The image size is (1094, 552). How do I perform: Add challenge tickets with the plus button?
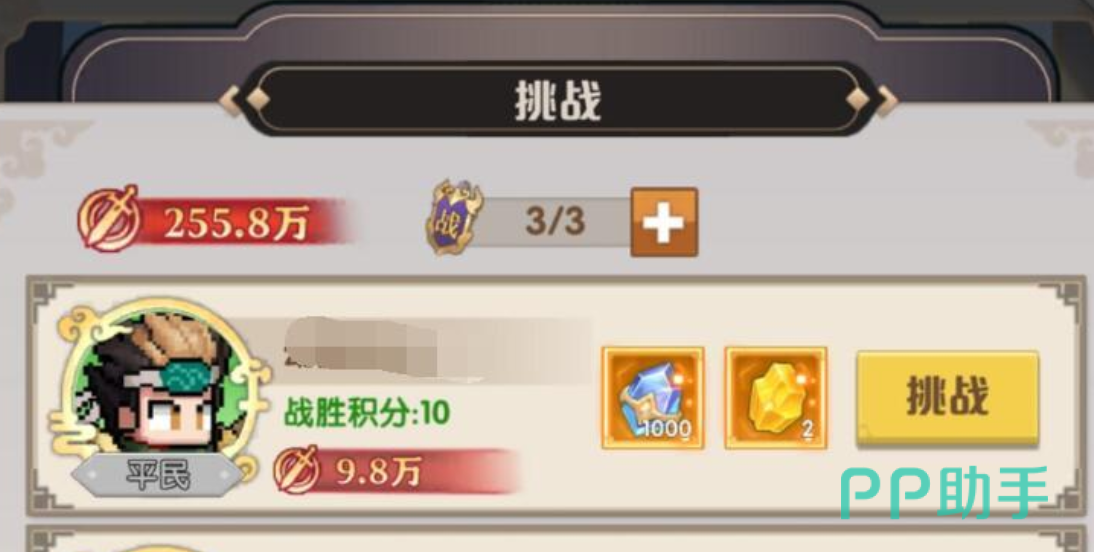tap(664, 222)
